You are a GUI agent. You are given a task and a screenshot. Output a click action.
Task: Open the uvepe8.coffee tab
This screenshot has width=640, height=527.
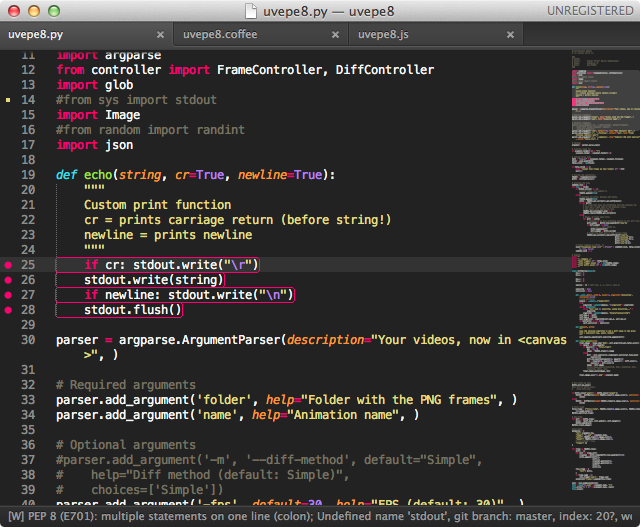(261, 35)
